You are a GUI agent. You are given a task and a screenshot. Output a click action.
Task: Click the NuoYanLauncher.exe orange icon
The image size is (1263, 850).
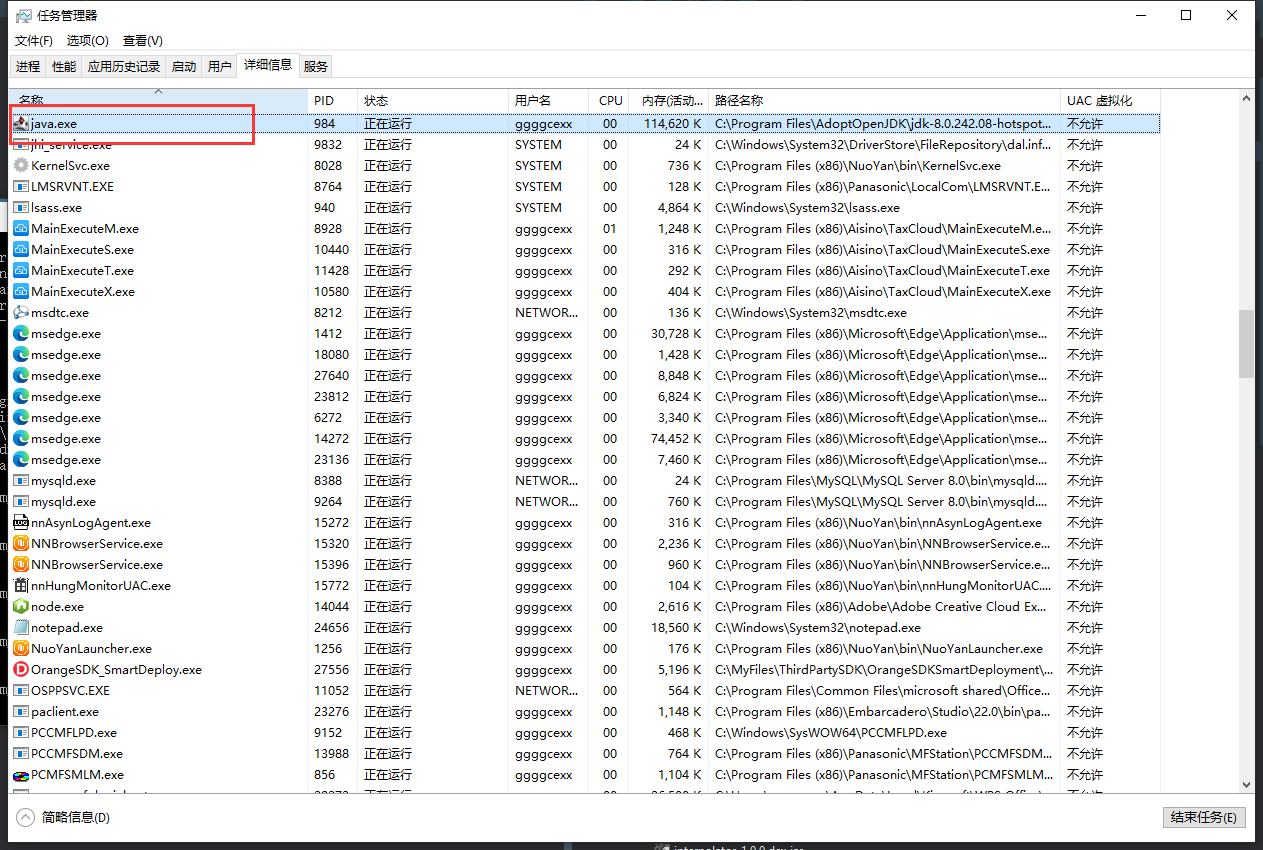click(21, 649)
